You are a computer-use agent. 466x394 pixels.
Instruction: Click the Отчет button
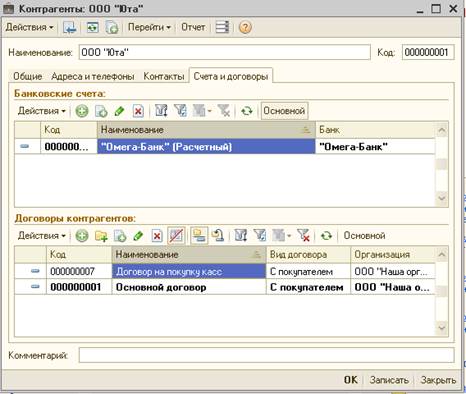point(193,27)
